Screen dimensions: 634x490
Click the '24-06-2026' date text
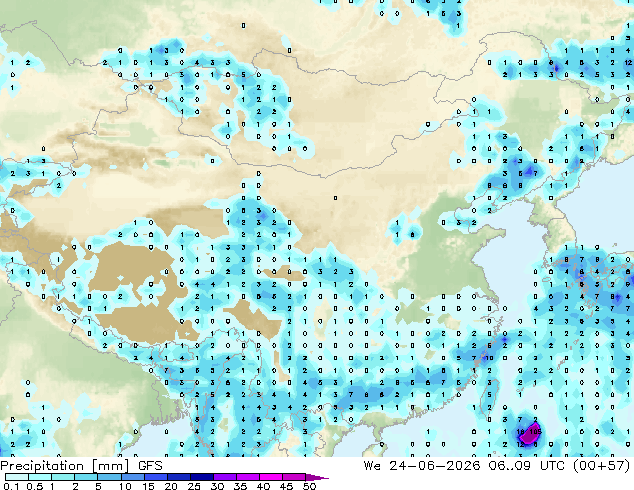pyautogui.click(x=435, y=466)
